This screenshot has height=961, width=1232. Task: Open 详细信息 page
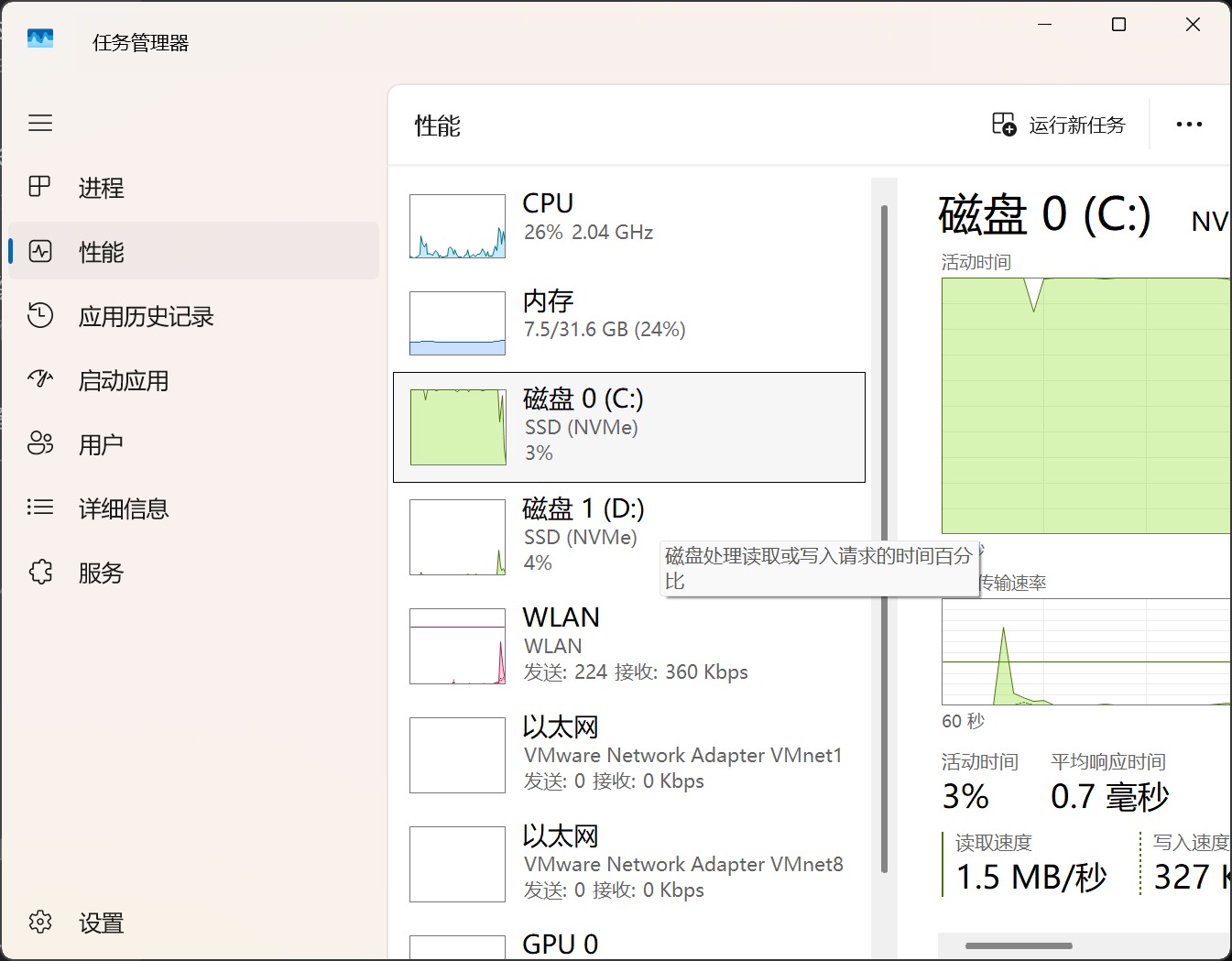click(x=193, y=508)
